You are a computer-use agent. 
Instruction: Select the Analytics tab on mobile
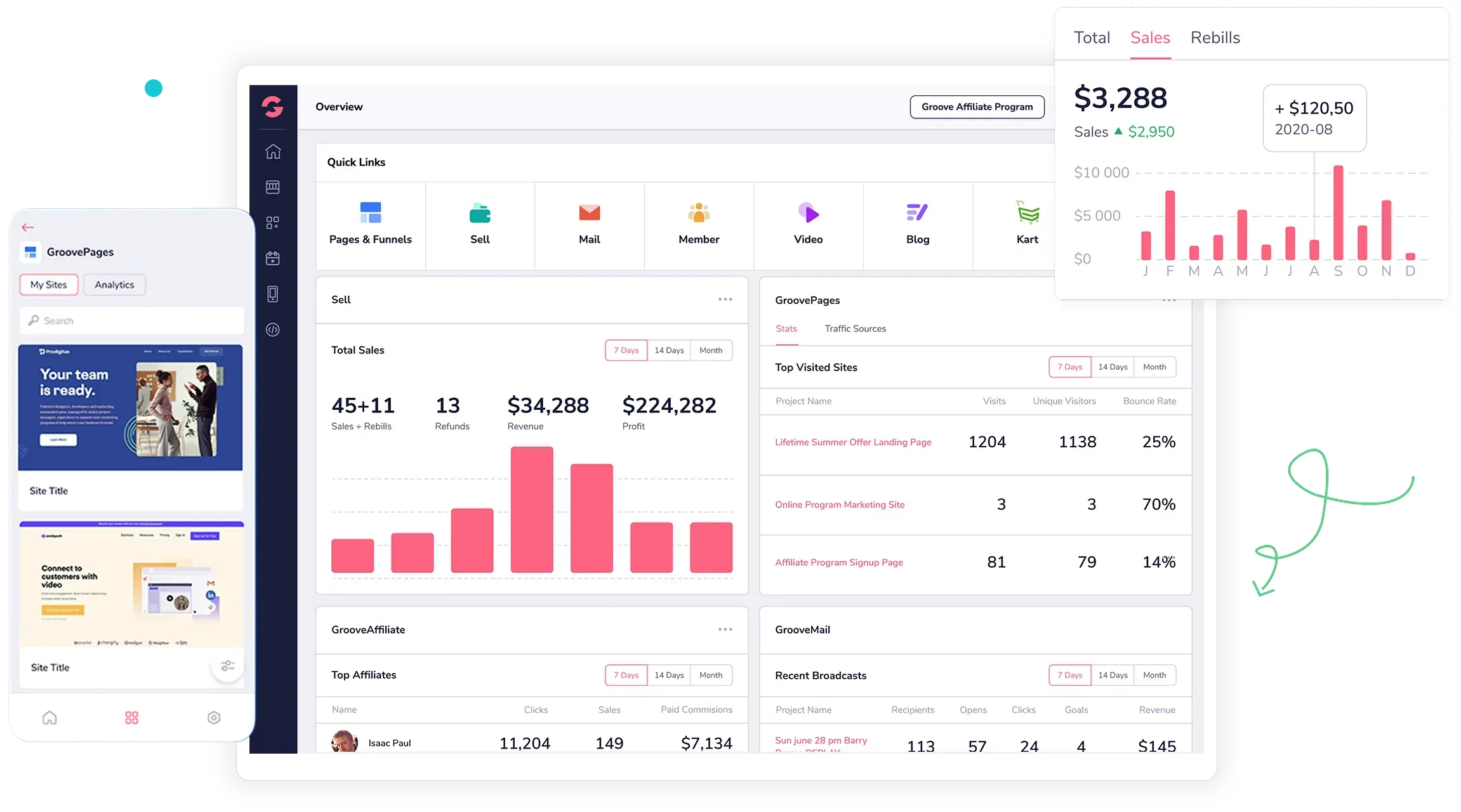[x=114, y=285]
